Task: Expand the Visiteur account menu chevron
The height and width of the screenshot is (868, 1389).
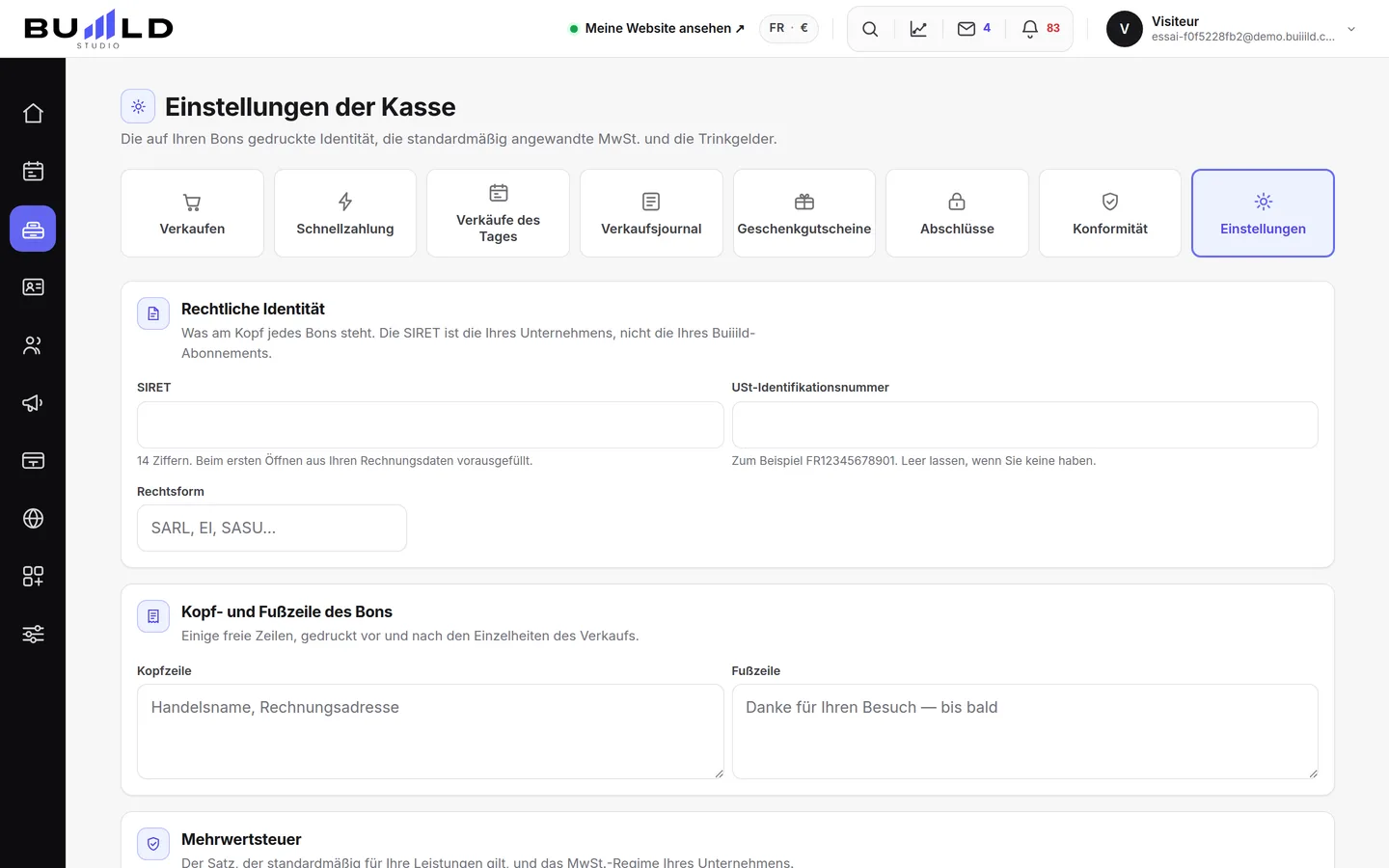Action: click(1351, 29)
